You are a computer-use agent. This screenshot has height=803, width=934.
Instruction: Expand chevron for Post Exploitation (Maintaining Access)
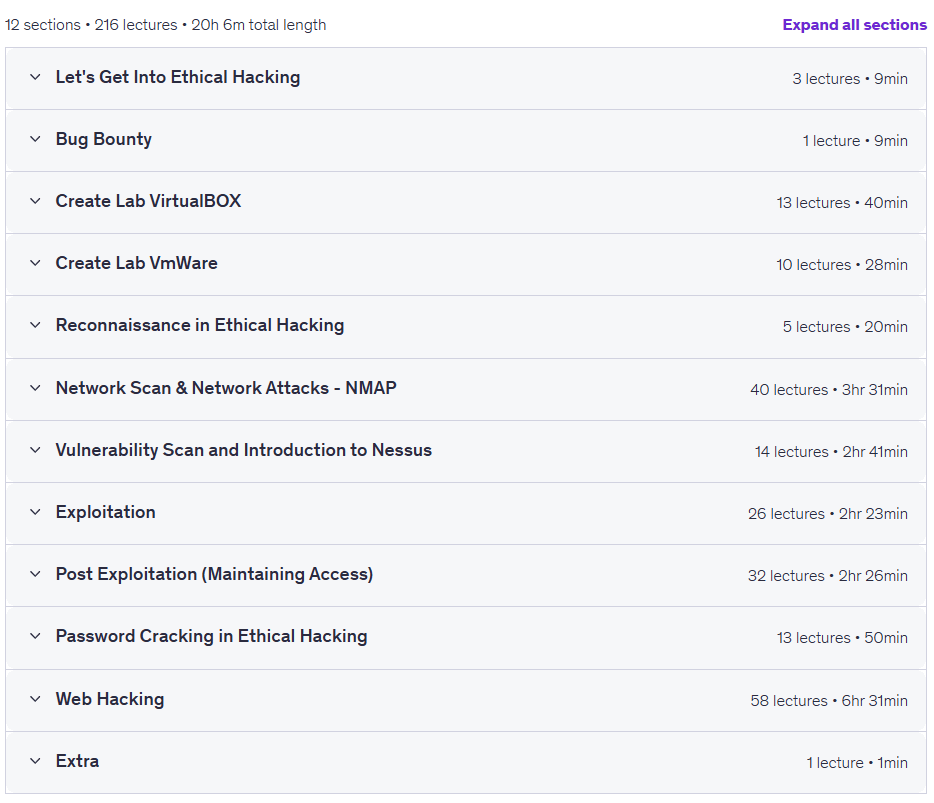36,574
